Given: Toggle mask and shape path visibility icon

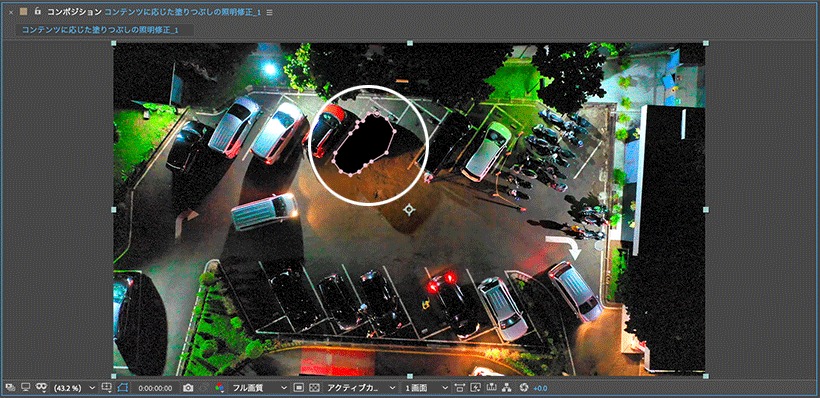Looking at the screenshot, I should 123,388.
